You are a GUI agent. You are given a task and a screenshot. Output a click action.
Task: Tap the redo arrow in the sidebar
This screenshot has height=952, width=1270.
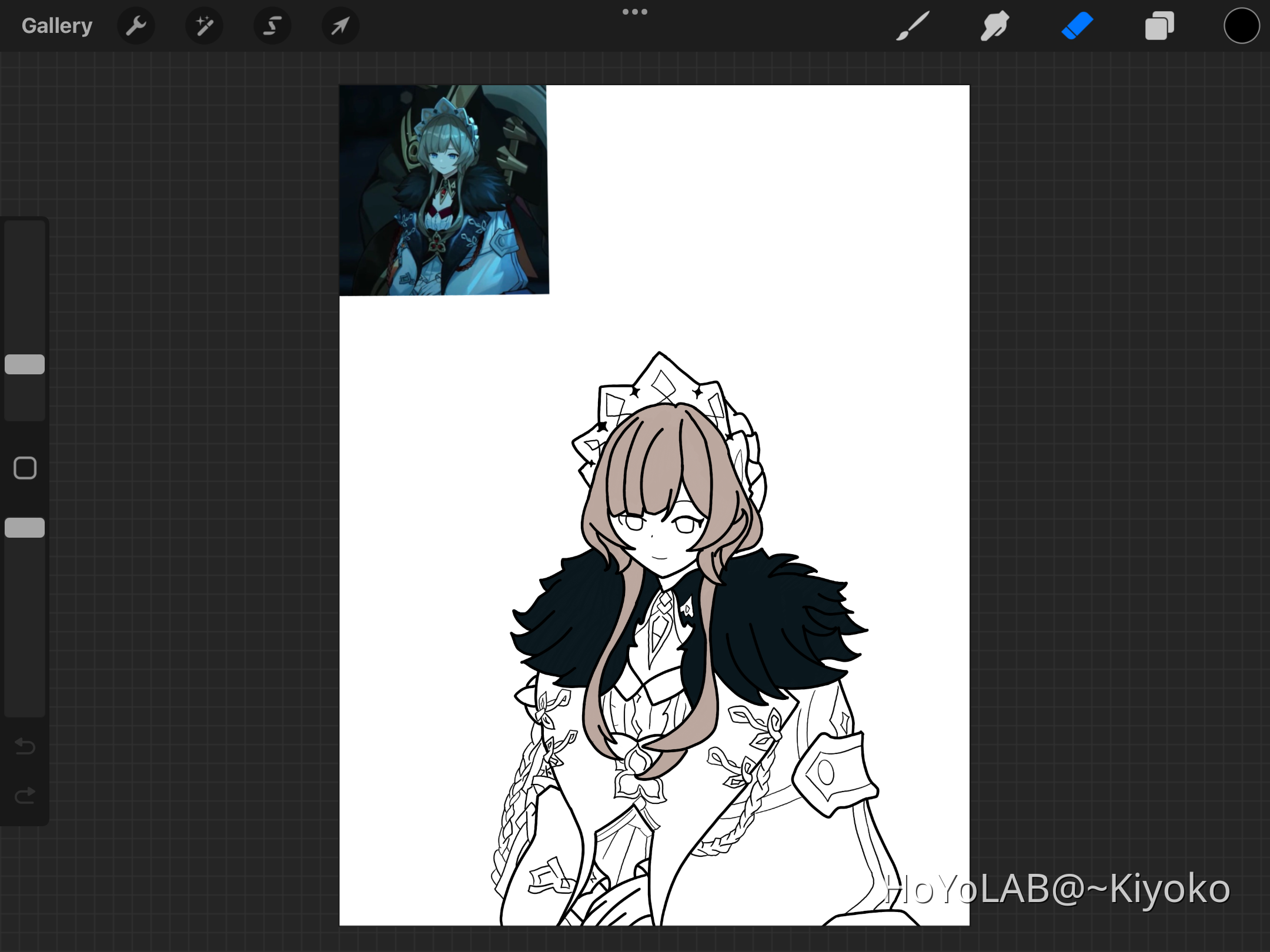point(25,795)
